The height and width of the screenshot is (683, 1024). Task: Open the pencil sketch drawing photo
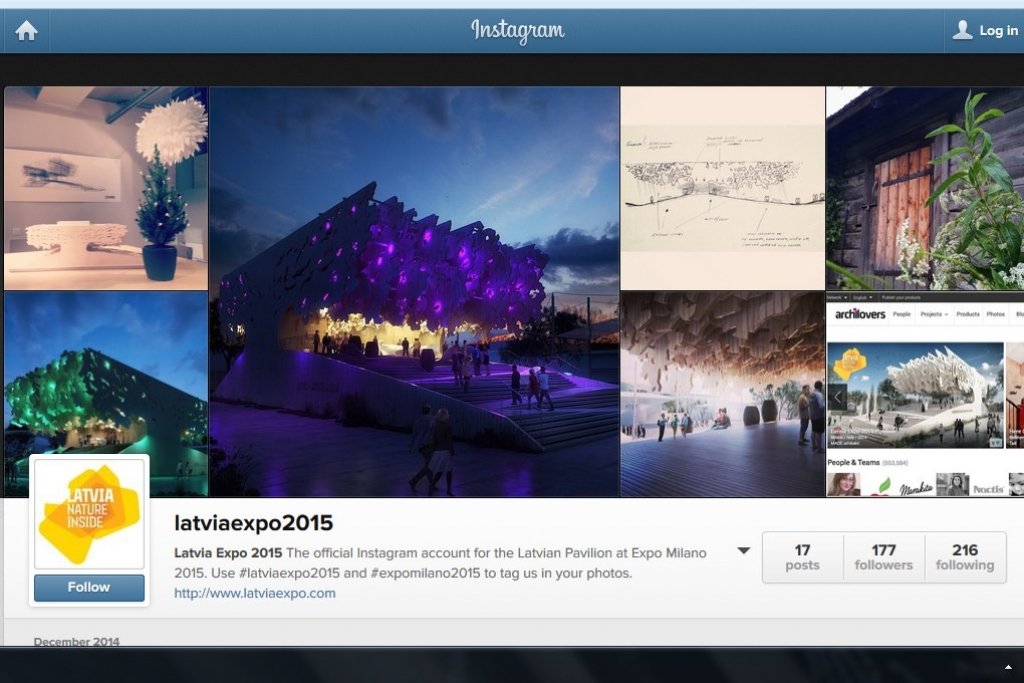[722, 188]
